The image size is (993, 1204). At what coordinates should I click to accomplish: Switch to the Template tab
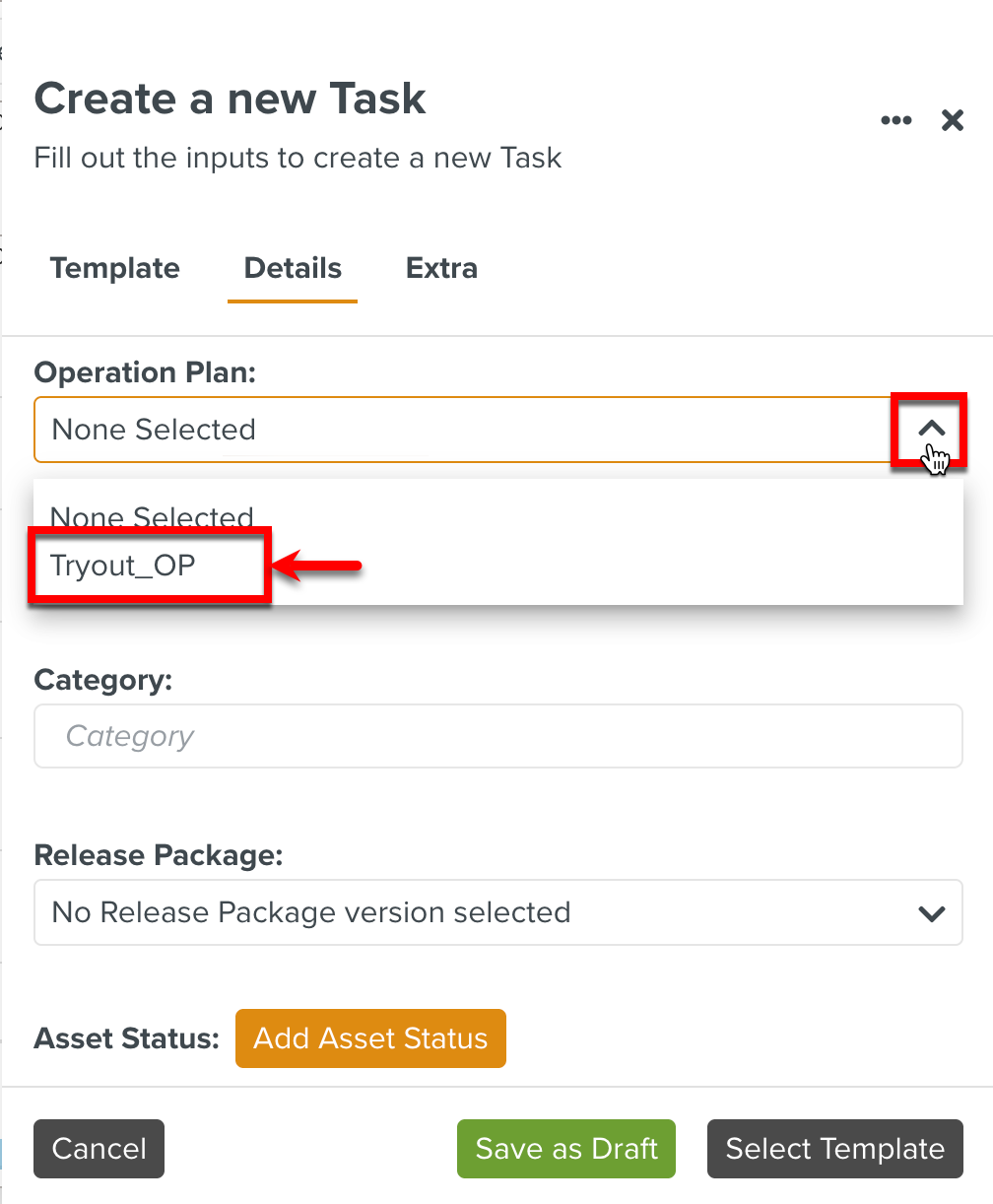click(x=114, y=269)
